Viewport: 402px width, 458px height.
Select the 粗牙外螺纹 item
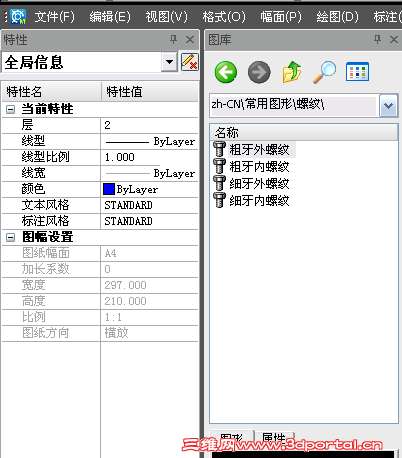coord(259,150)
